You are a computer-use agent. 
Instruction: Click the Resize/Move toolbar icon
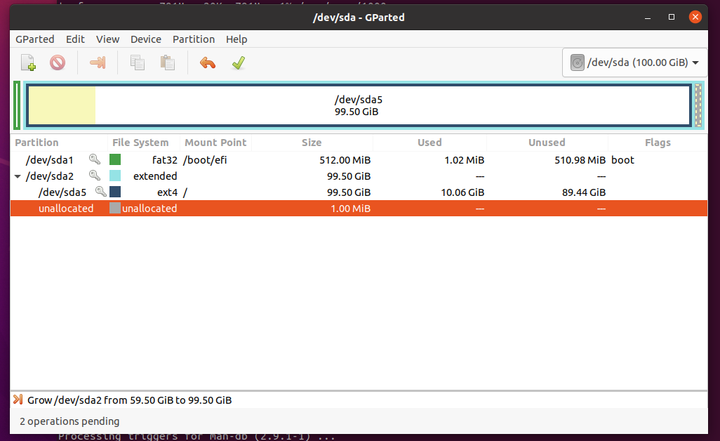[97, 62]
